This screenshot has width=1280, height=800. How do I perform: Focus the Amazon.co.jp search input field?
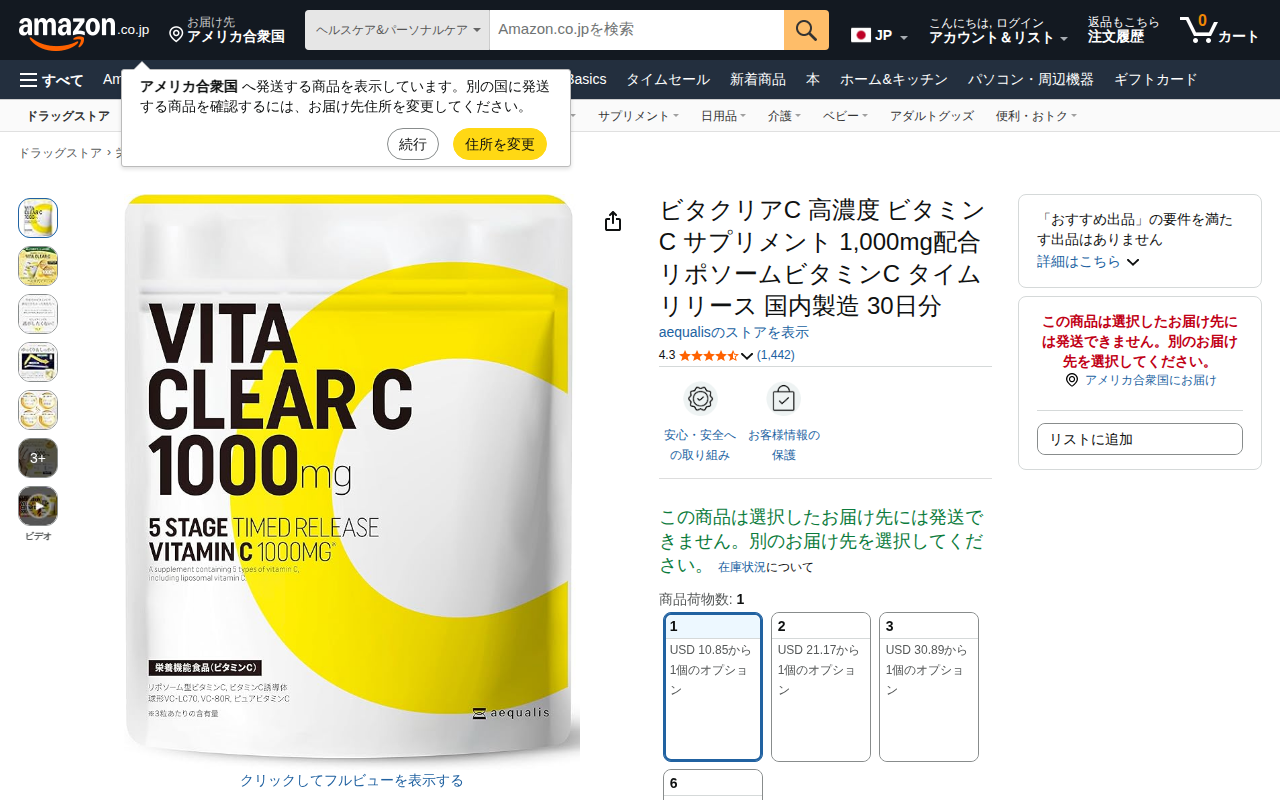click(637, 30)
